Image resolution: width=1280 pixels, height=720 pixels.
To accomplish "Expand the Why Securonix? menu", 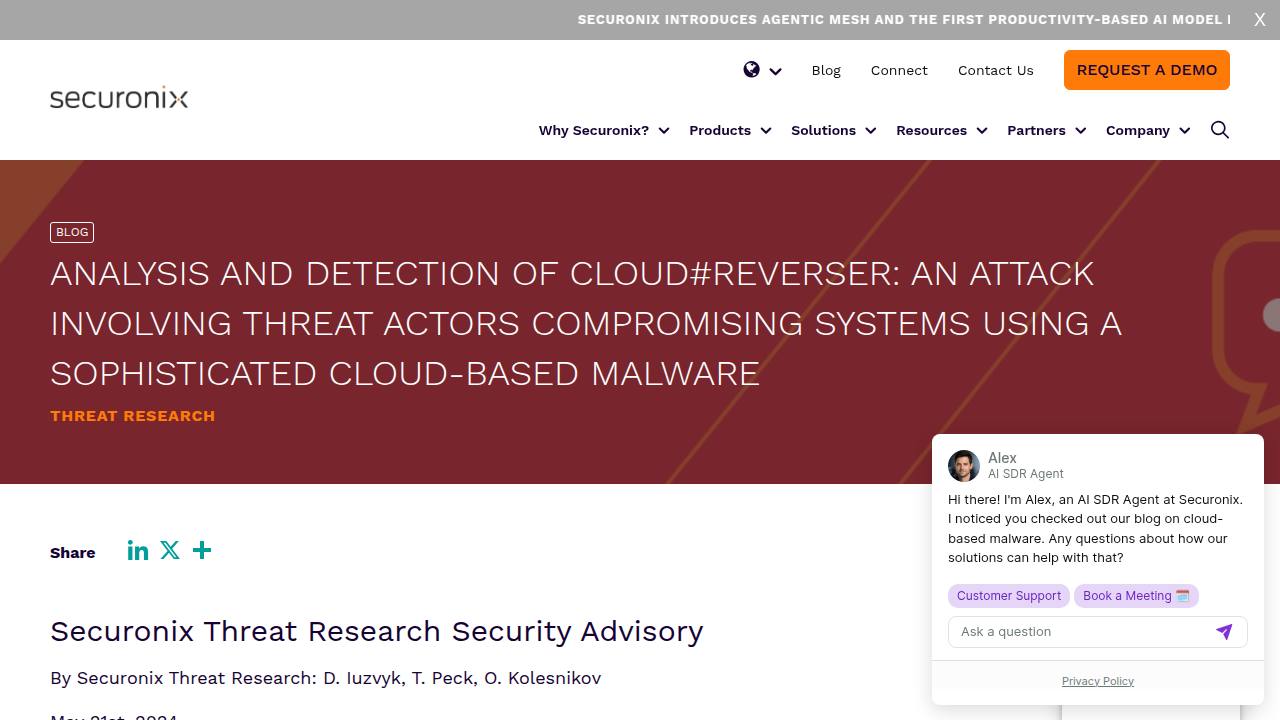I will (604, 130).
